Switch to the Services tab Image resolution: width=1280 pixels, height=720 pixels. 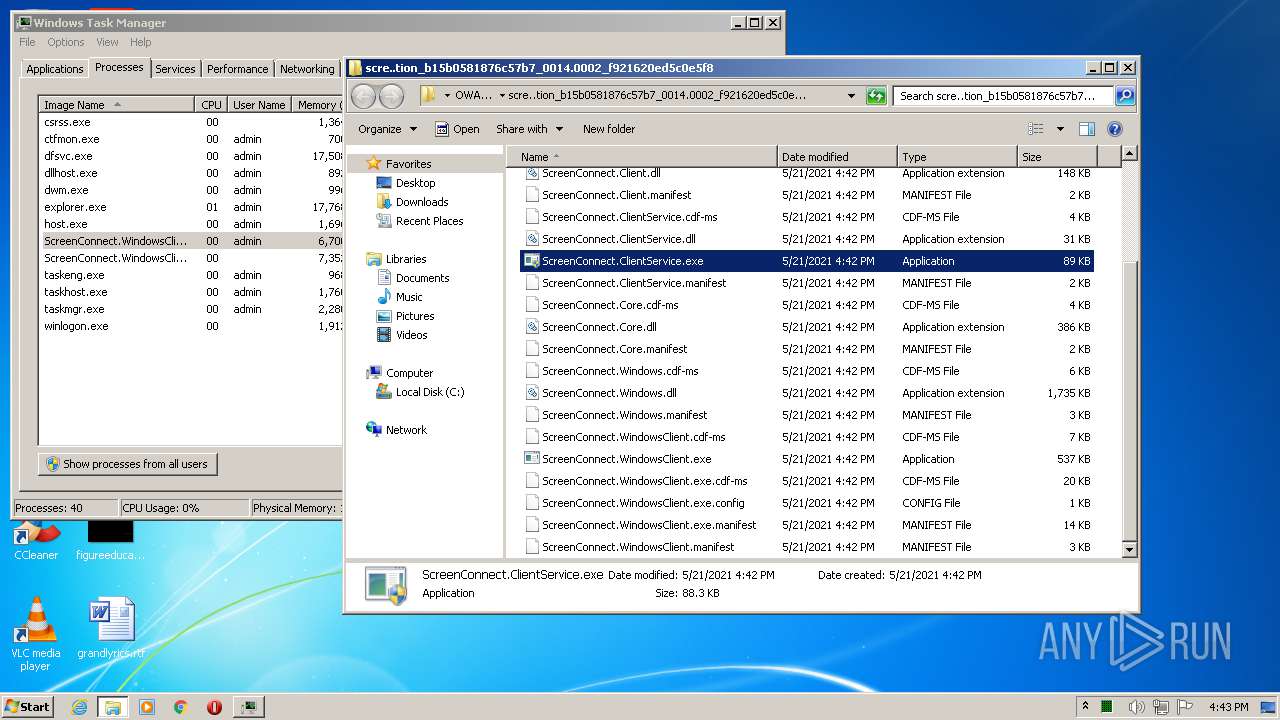(x=175, y=69)
